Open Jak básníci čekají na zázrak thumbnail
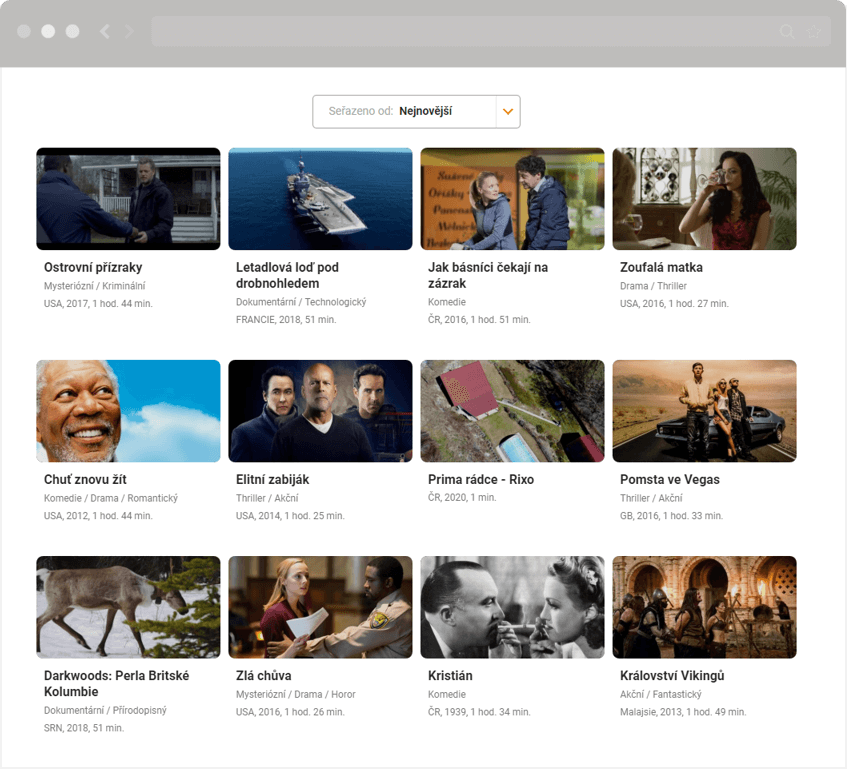The height and width of the screenshot is (769, 847). [513, 199]
